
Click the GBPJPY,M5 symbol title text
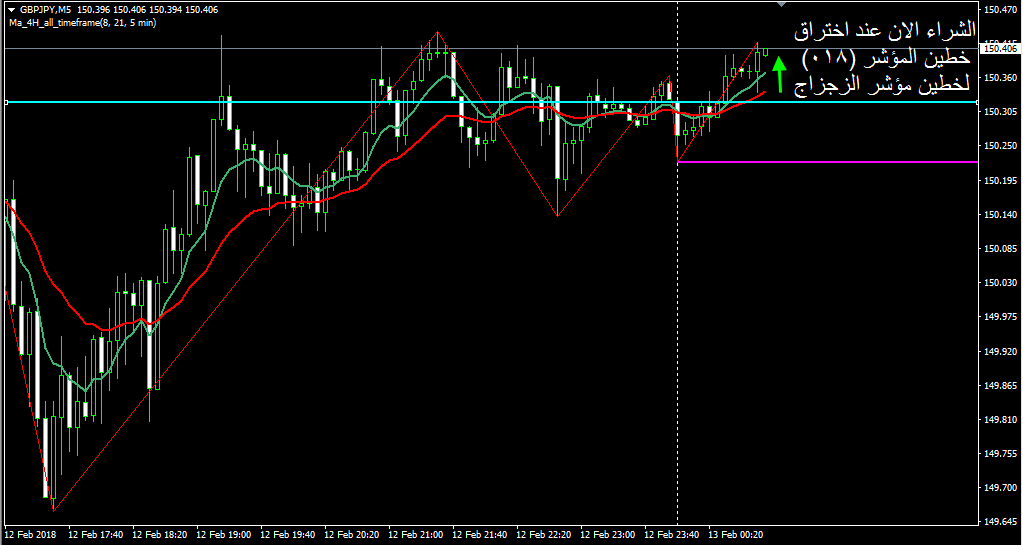(45, 9)
